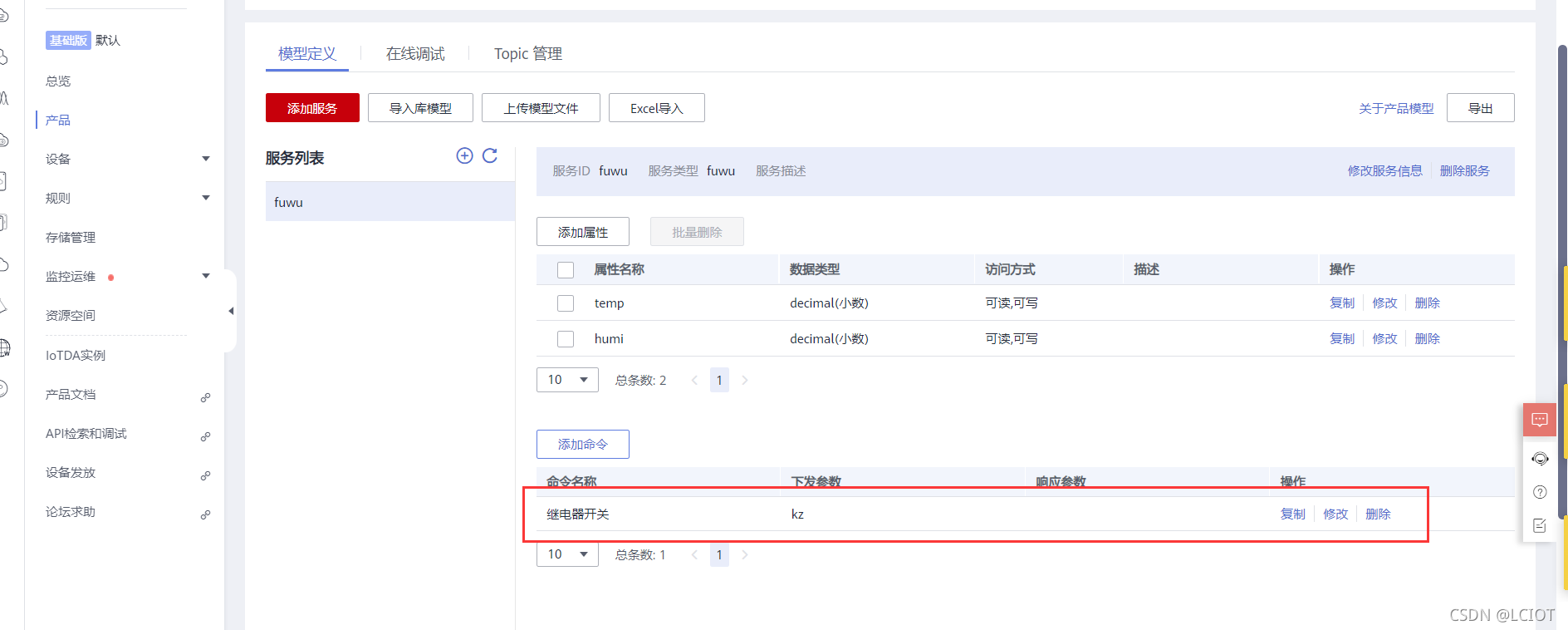Open the edit note icon in side toolbar
This screenshot has height=630, width=1568.
(x=1540, y=525)
